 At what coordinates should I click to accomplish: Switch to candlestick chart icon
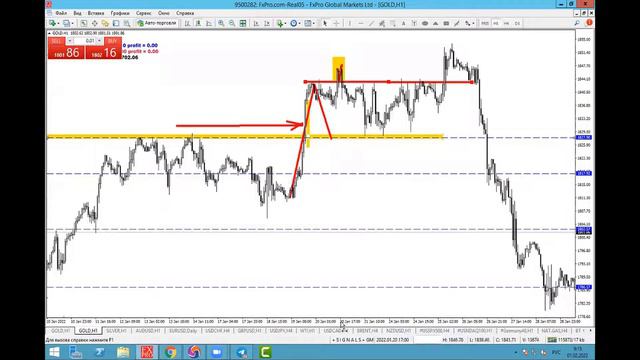coord(198,23)
